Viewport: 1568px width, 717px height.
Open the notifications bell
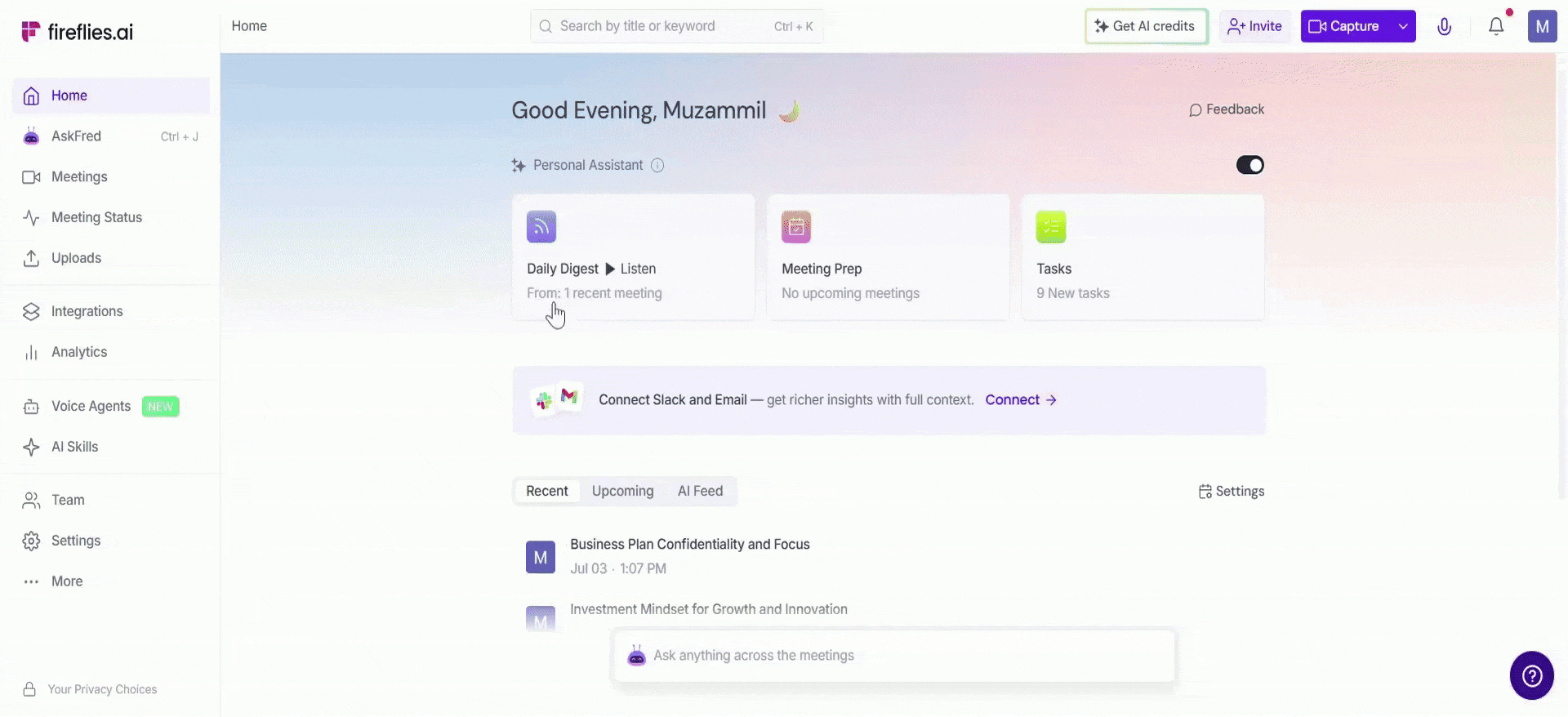[1496, 26]
